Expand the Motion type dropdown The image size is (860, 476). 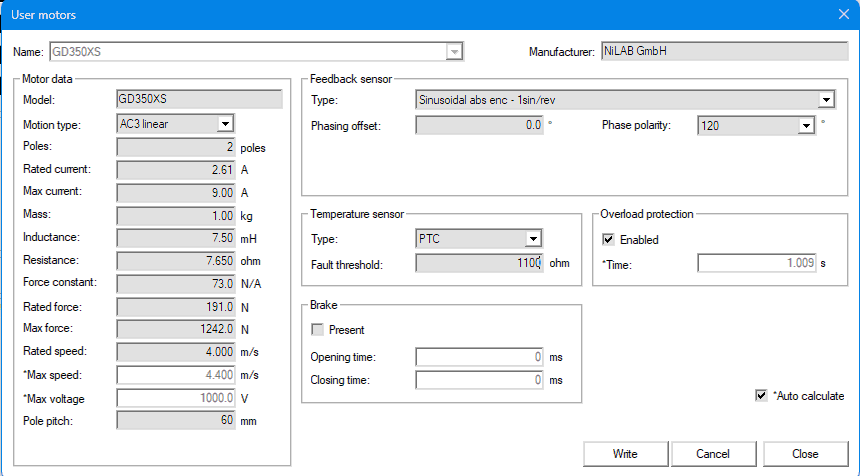point(225,123)
